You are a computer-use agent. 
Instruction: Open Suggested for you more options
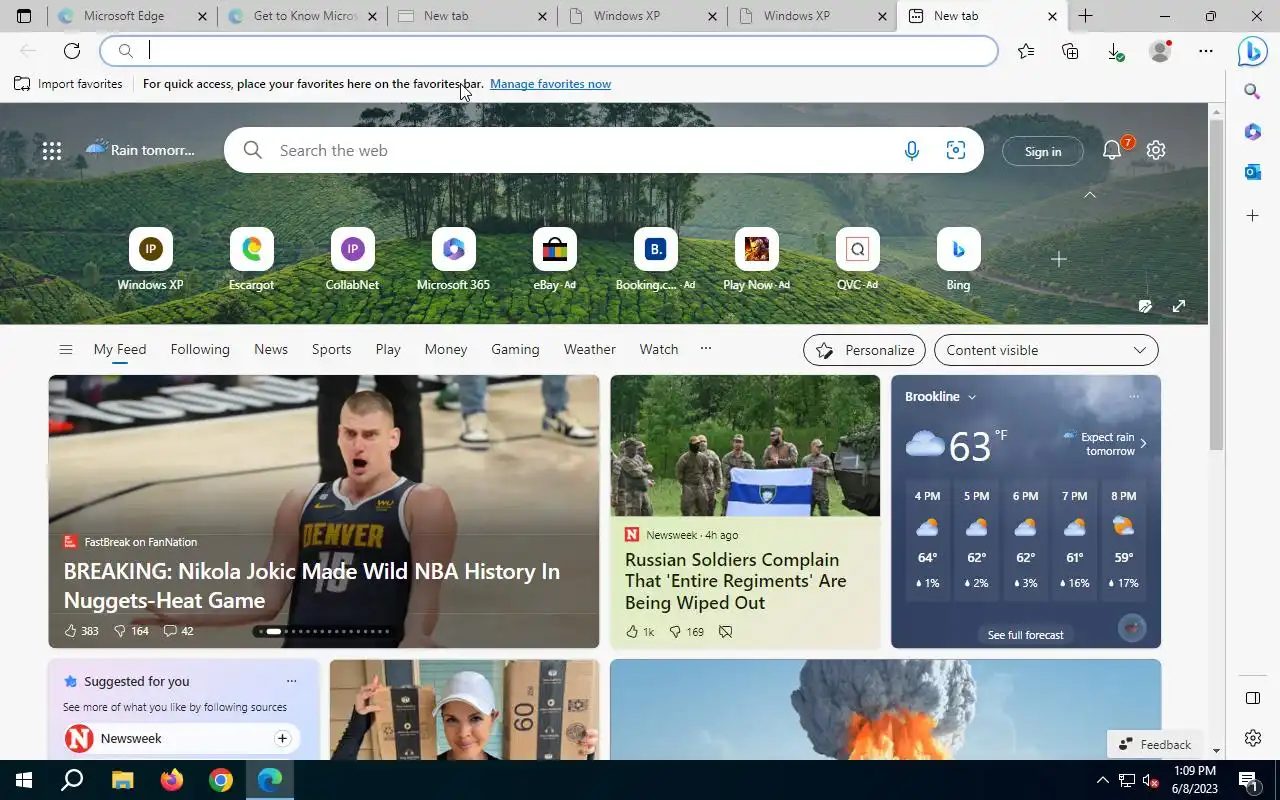(x=291, y=681)
